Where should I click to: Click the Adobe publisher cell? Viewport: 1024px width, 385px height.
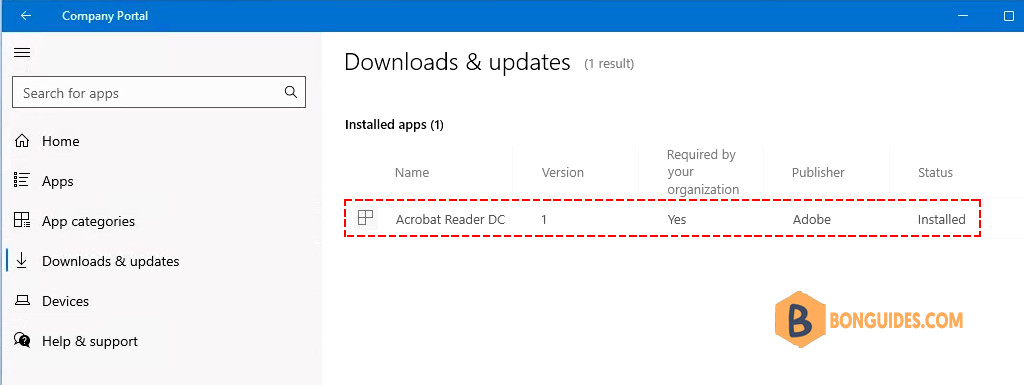(x=812, y=219)
